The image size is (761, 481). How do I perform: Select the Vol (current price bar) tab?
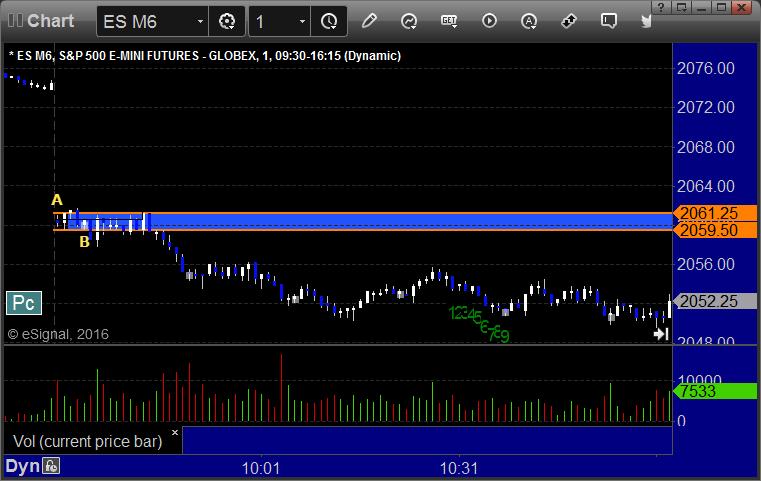88,441
